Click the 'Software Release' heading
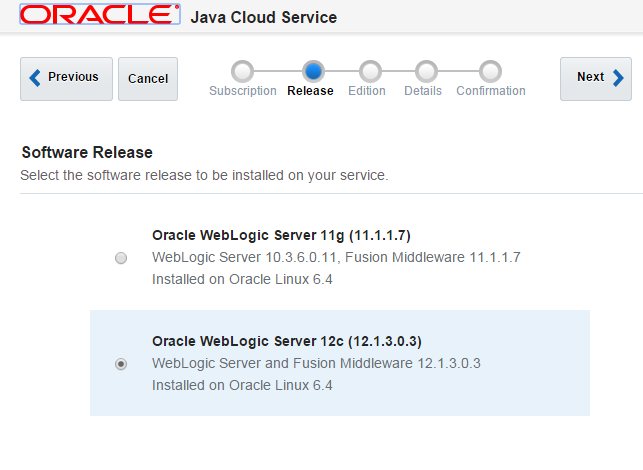Viewport: 643px width, 470px height. point(87,153)
